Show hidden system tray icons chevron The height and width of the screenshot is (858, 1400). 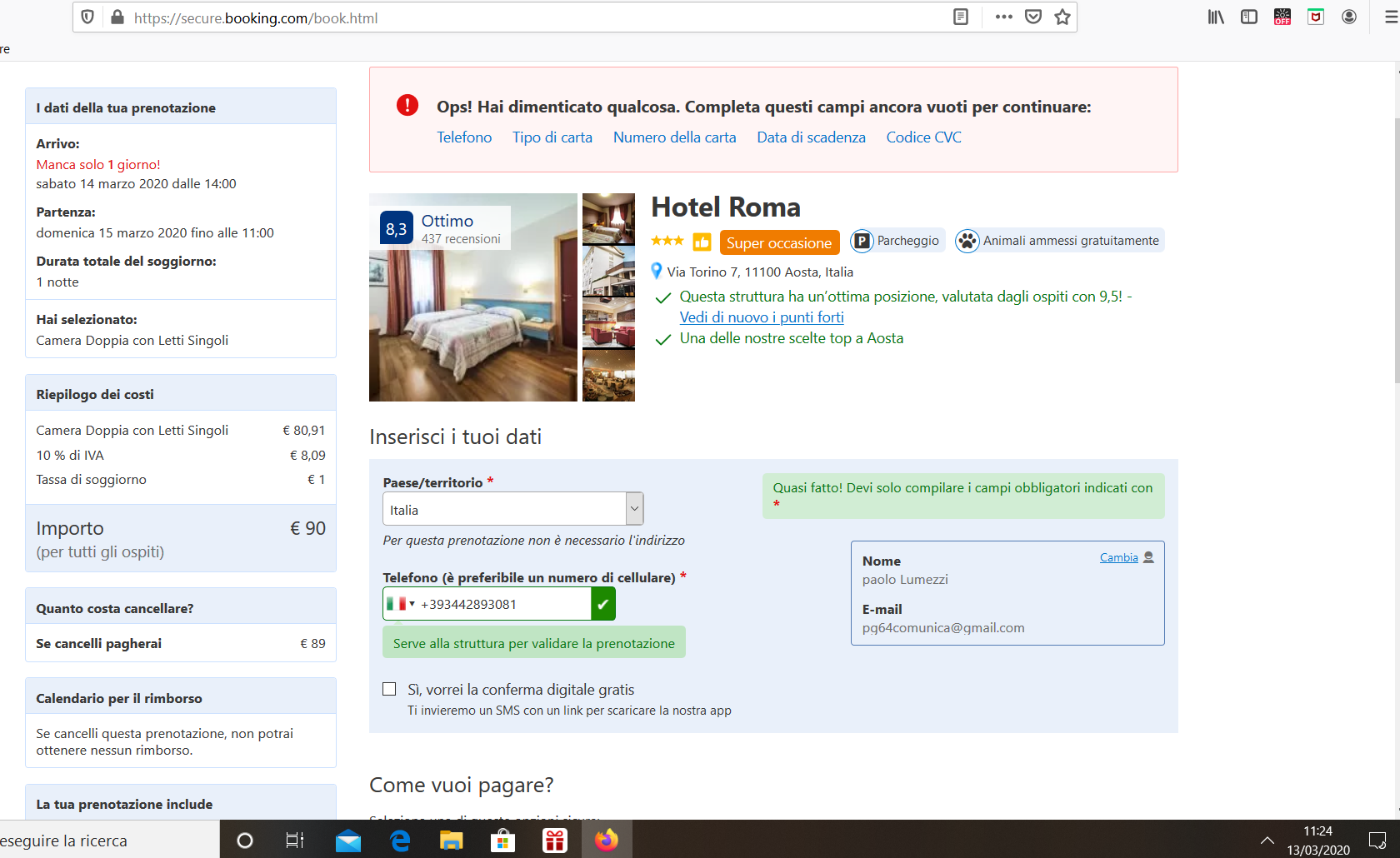click(x=1267, y=841)
